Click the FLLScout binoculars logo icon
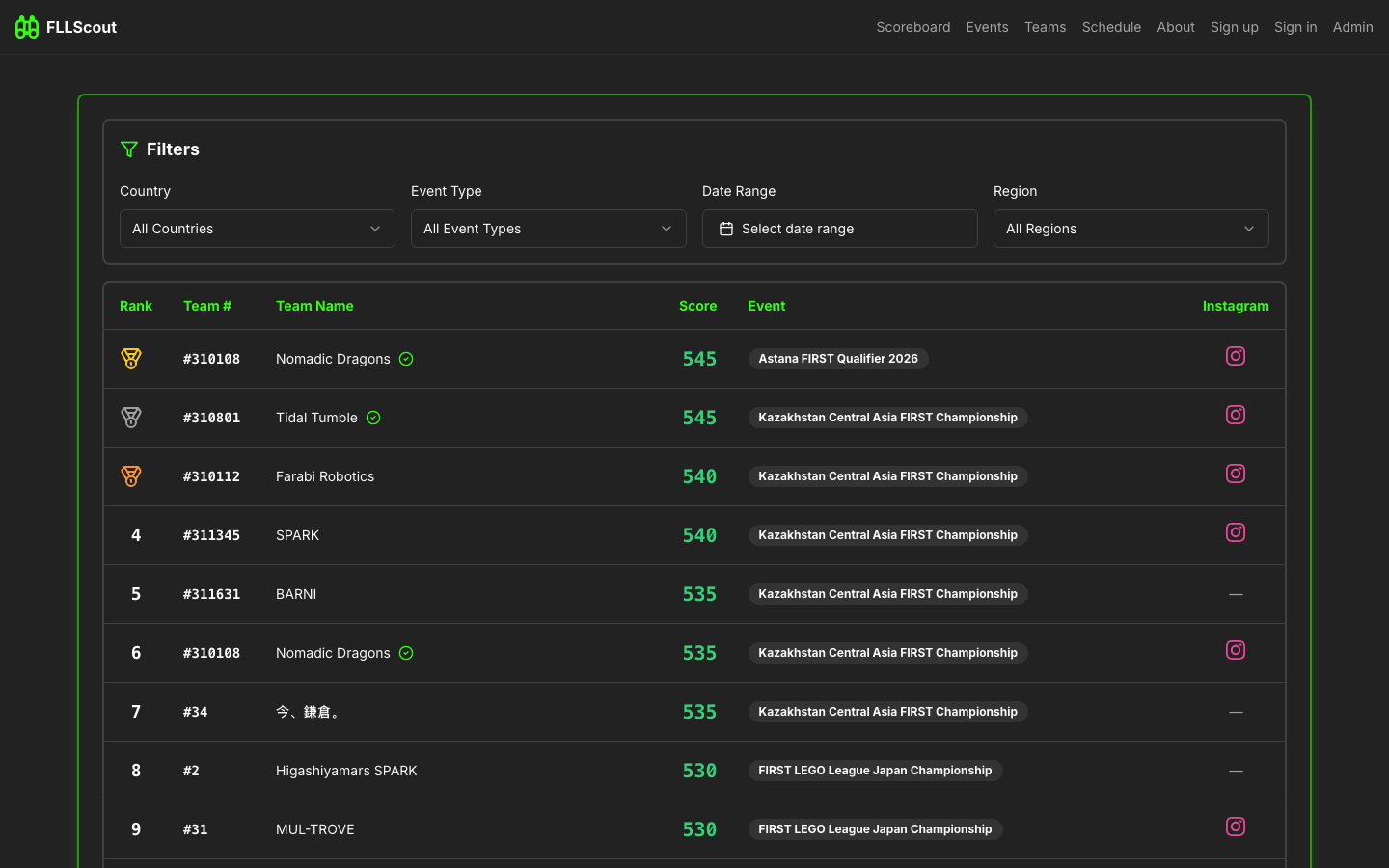 (x=27, y=27)
